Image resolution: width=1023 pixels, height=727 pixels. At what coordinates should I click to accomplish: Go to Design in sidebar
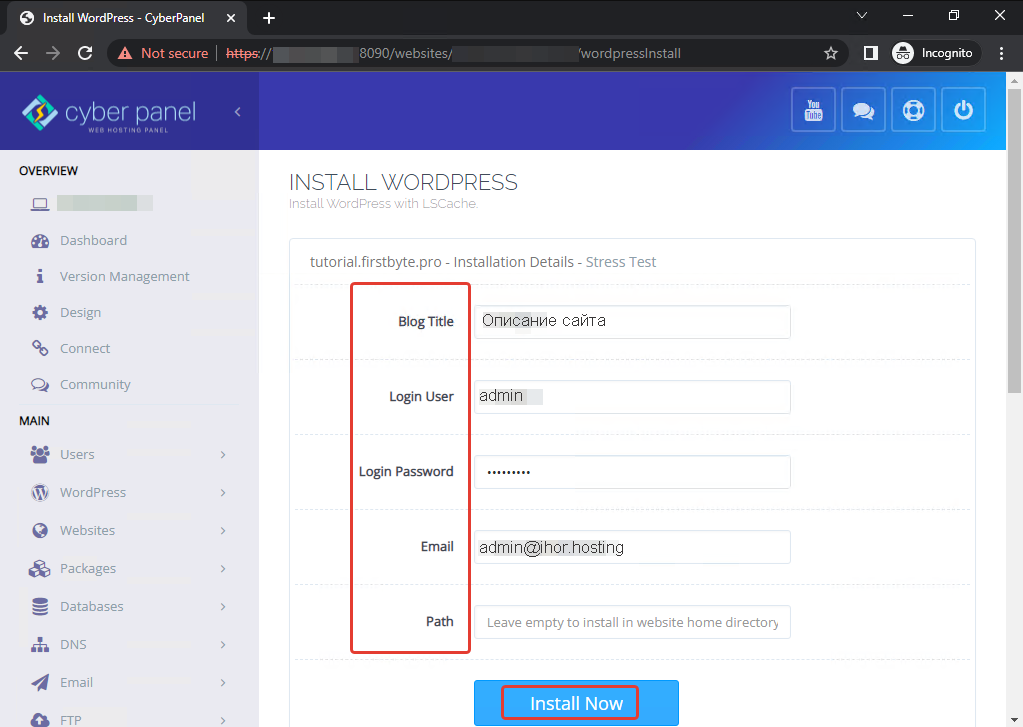click(x=80, y=313)
